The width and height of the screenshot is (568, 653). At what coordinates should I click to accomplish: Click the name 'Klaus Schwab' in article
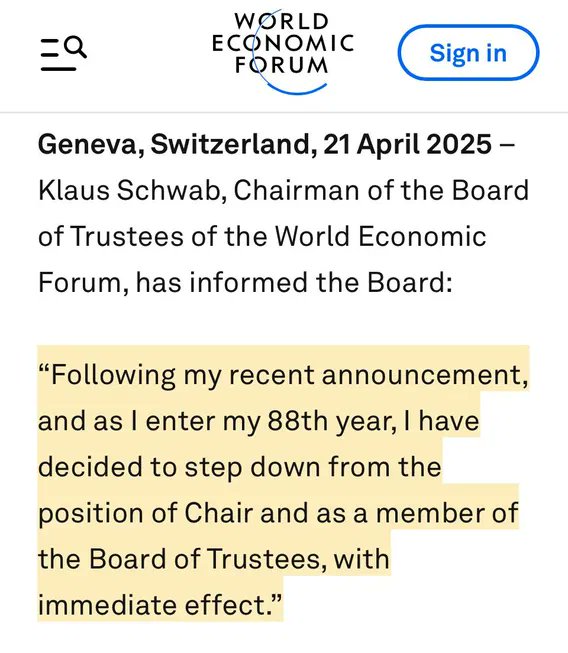(x=132, y=190)
